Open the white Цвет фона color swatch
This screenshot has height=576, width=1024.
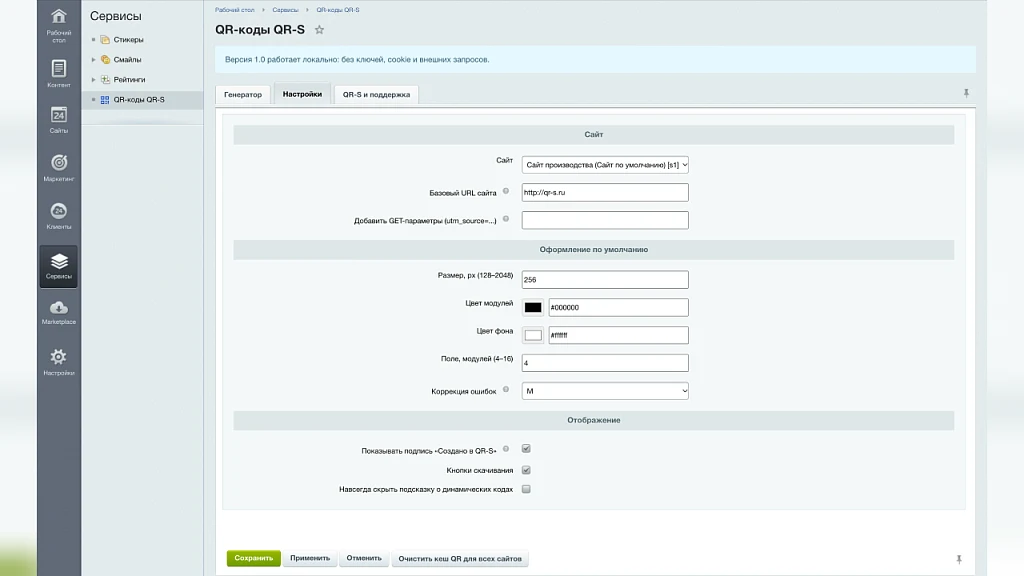(x=533, y=335)
